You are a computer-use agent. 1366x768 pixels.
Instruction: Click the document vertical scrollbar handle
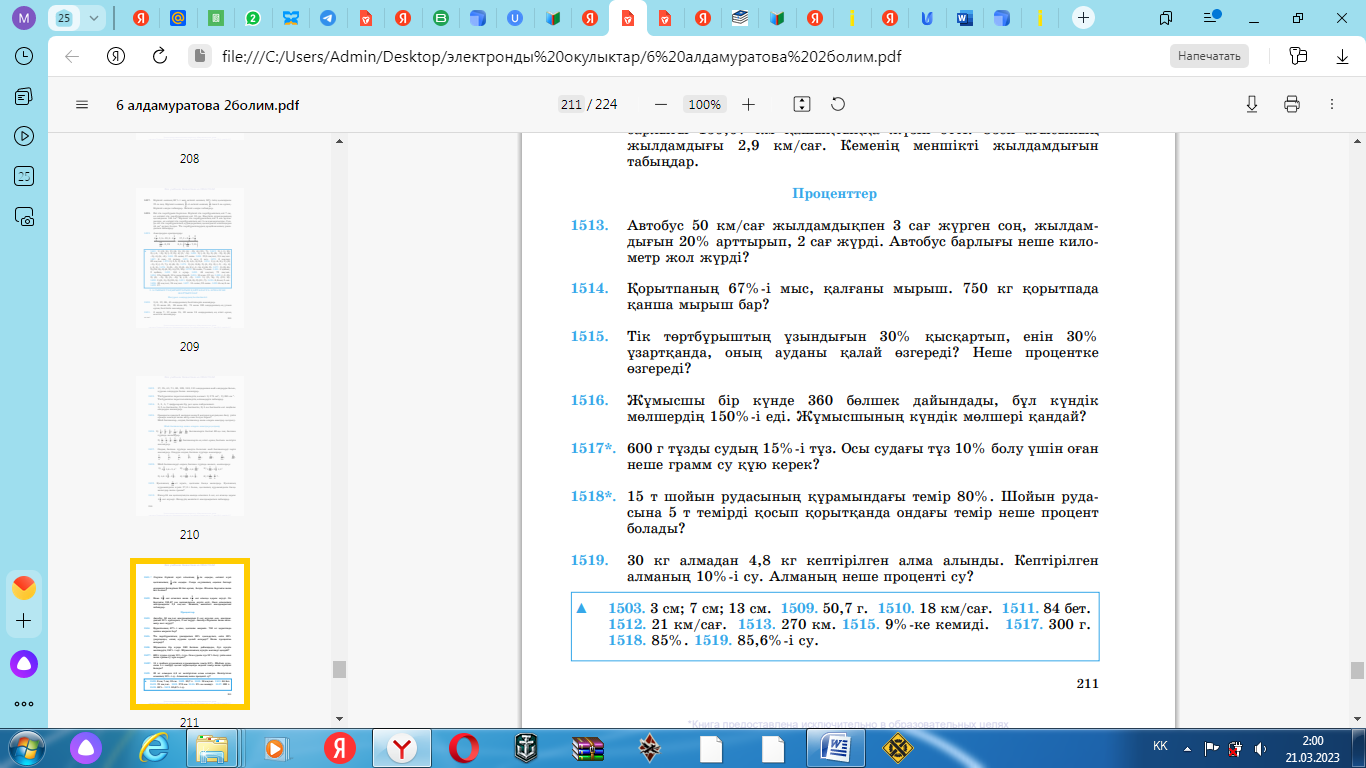[x=1357, y=669]
